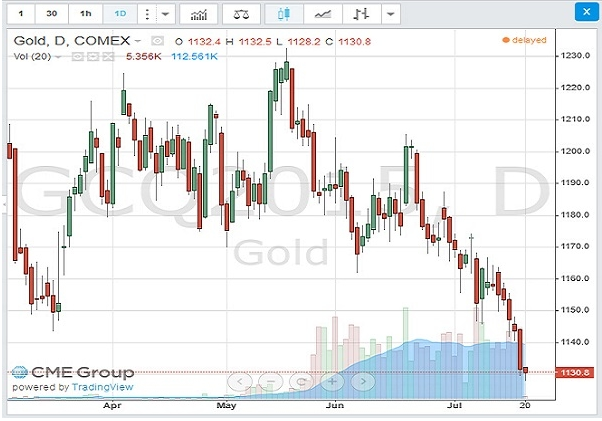Click the 1230.0 price axis label
This screenshot has width=602, height=421.
tap(575, 56)
